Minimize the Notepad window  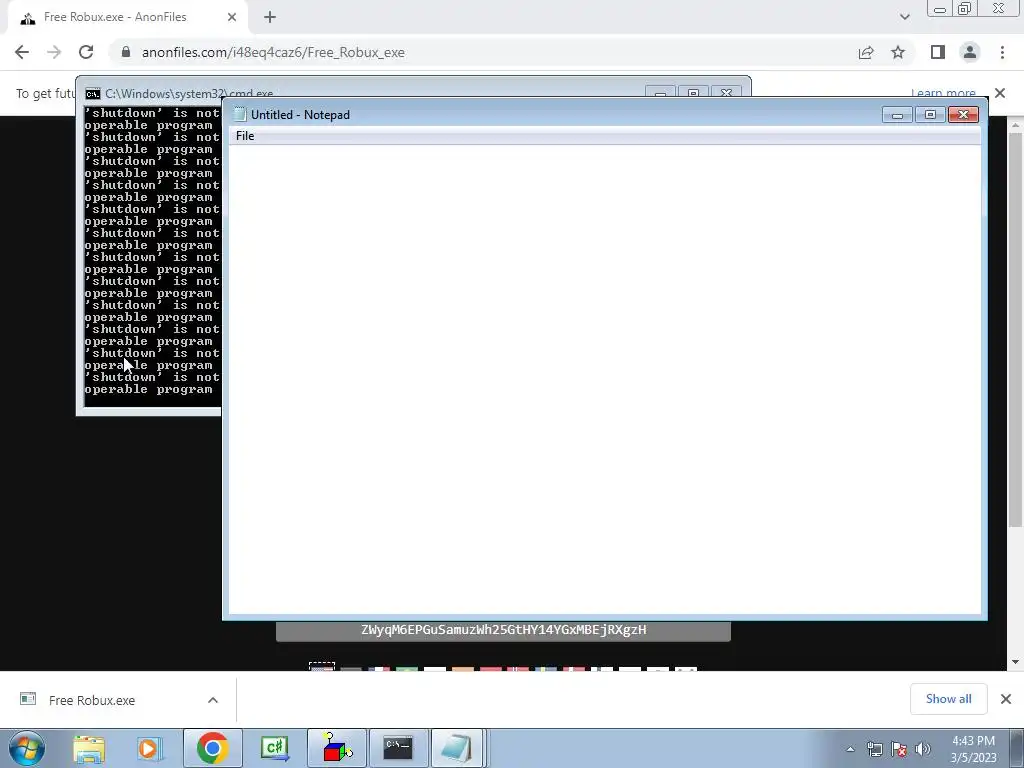click(897, 115)
